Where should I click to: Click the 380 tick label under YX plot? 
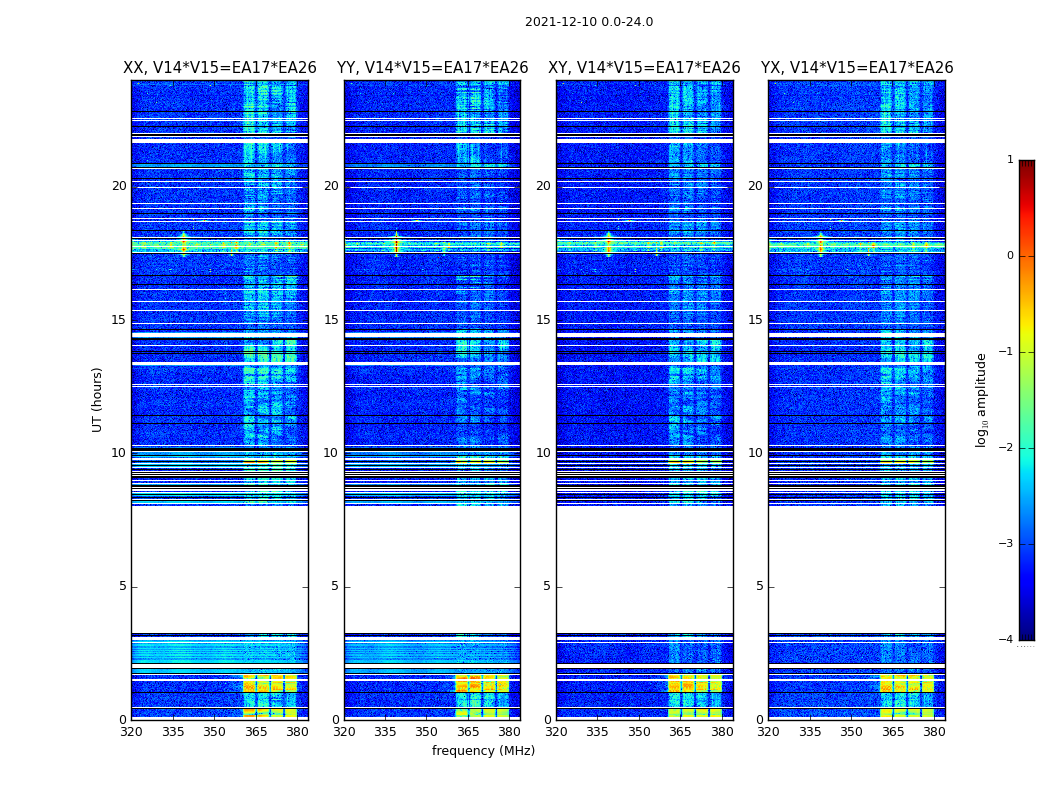click(934, 732)
